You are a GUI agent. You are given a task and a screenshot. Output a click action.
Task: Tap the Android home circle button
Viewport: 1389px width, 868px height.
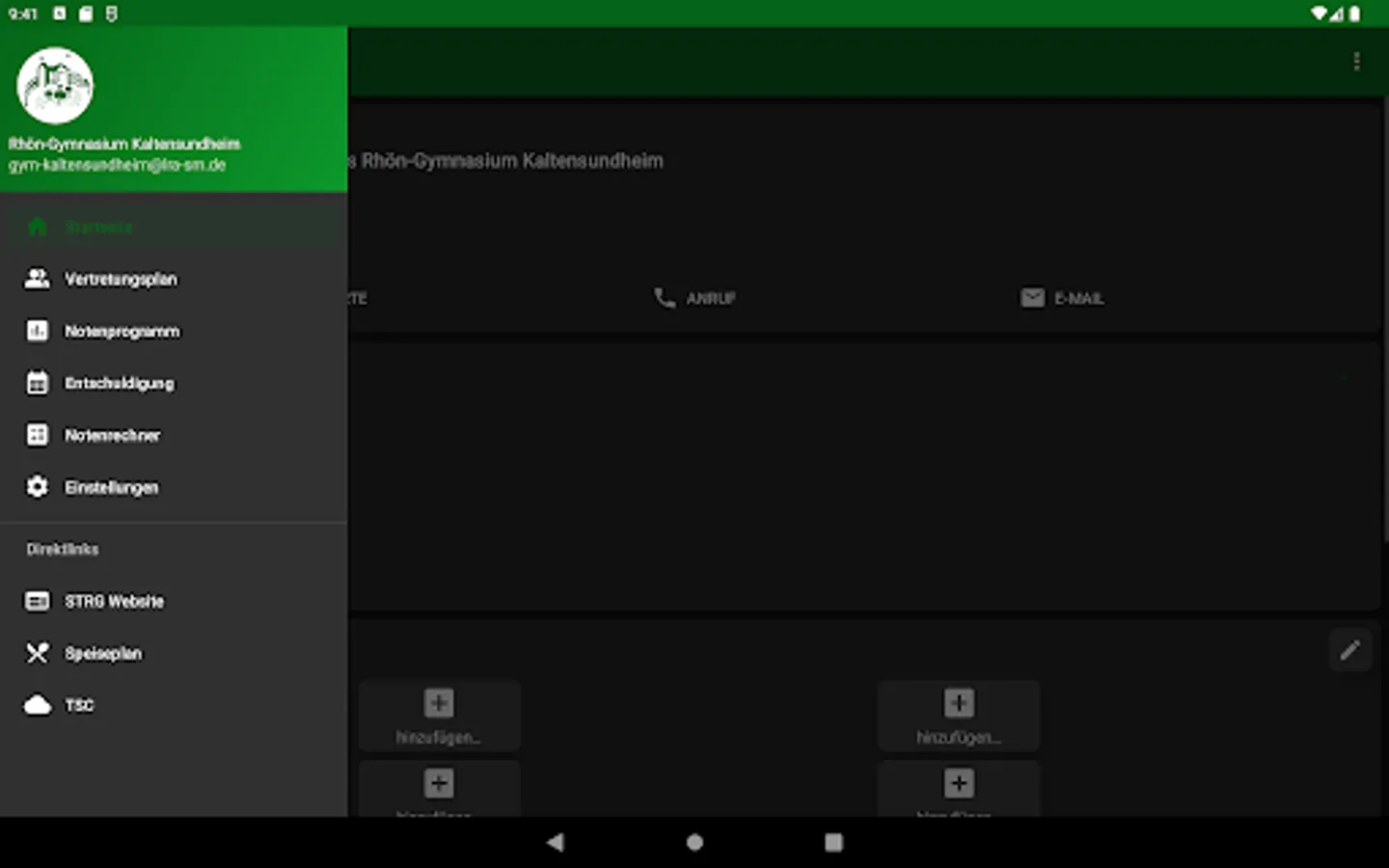pyautogui.click(x=694, y=842)
